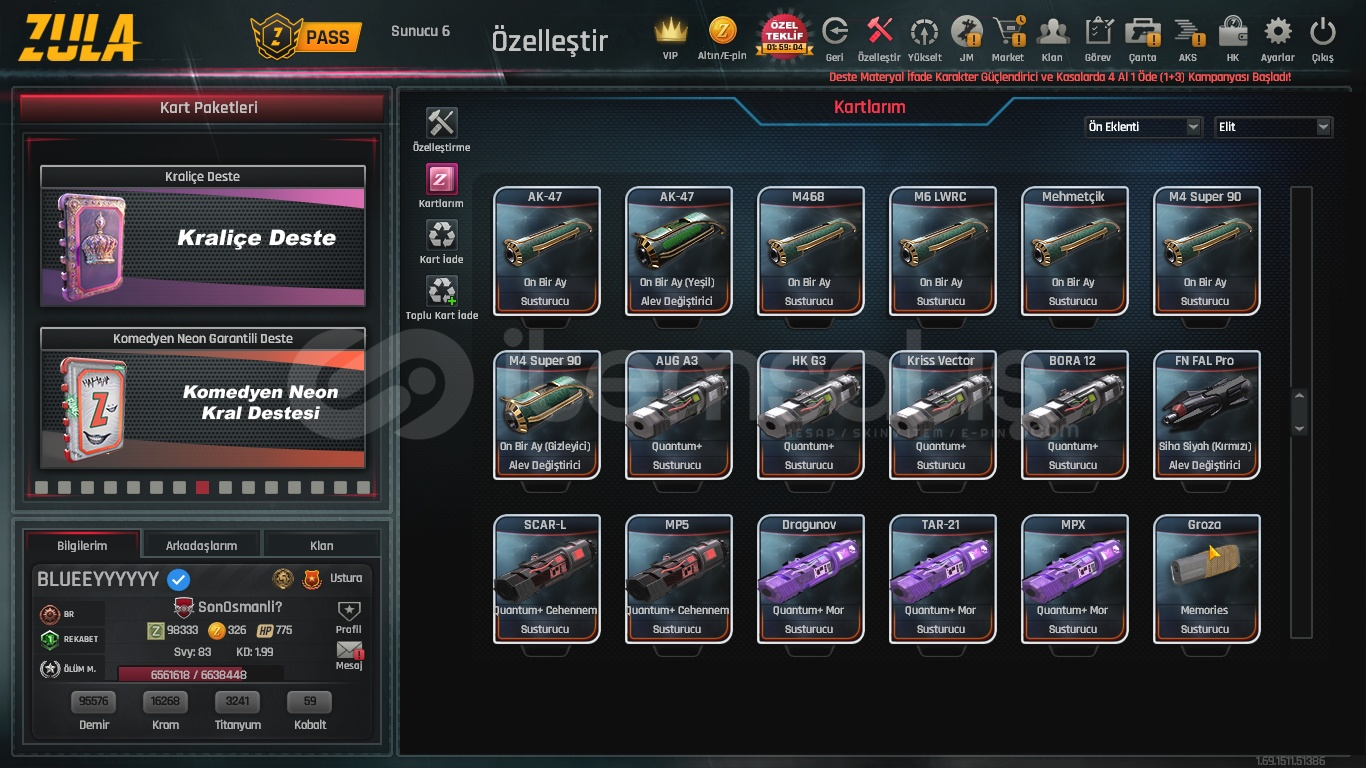Select the first card pack page dot
Image resolution: width=1366 pixels, height=768 pixels.
point(42,488)
